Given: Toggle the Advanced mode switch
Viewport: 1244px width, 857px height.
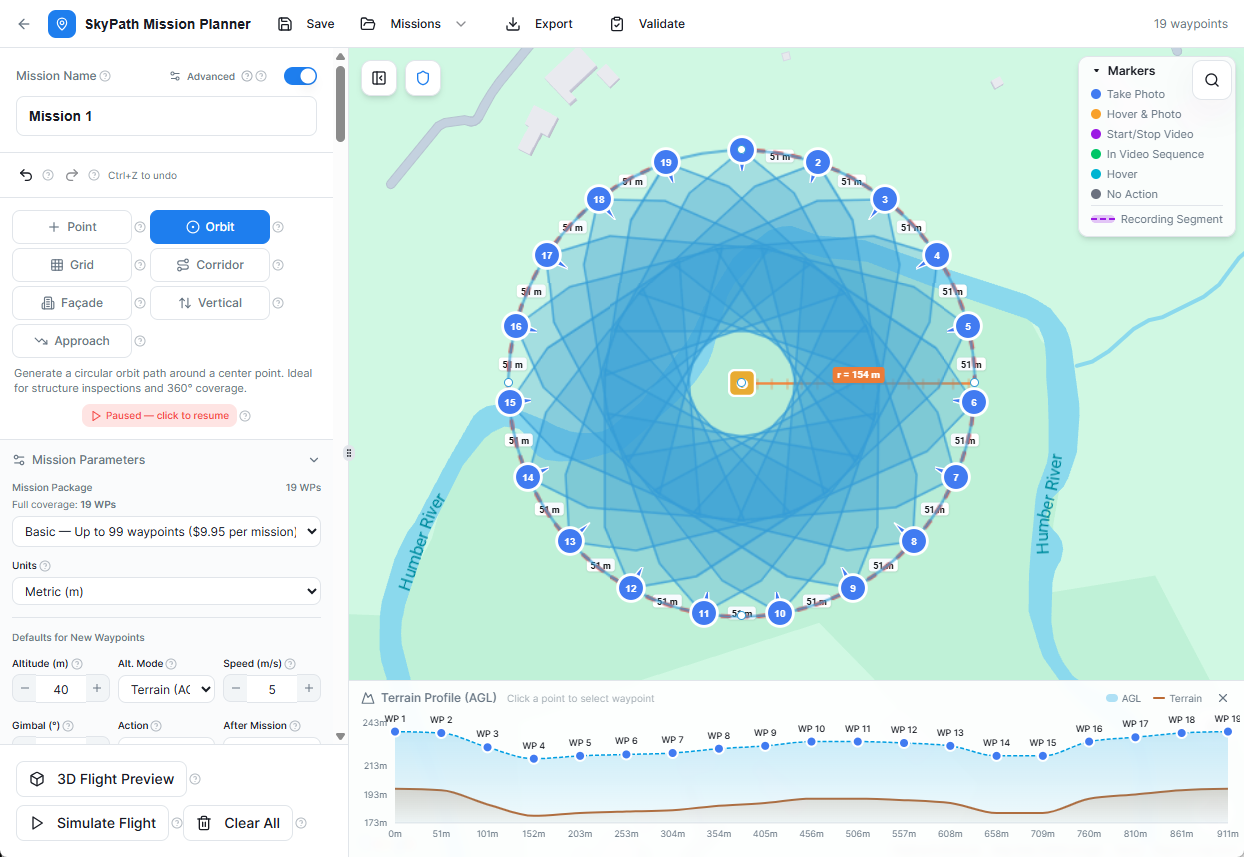Looking at the screenshot, I should click(x=300, y=76).
